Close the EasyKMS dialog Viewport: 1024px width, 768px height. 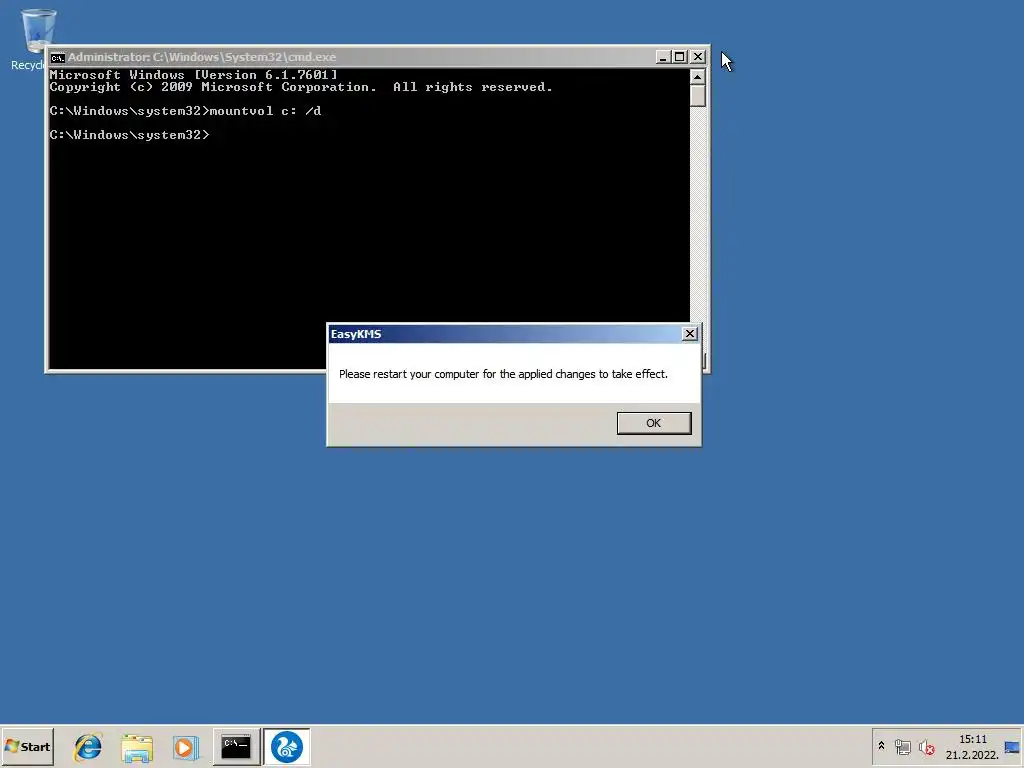coord(690,334)
